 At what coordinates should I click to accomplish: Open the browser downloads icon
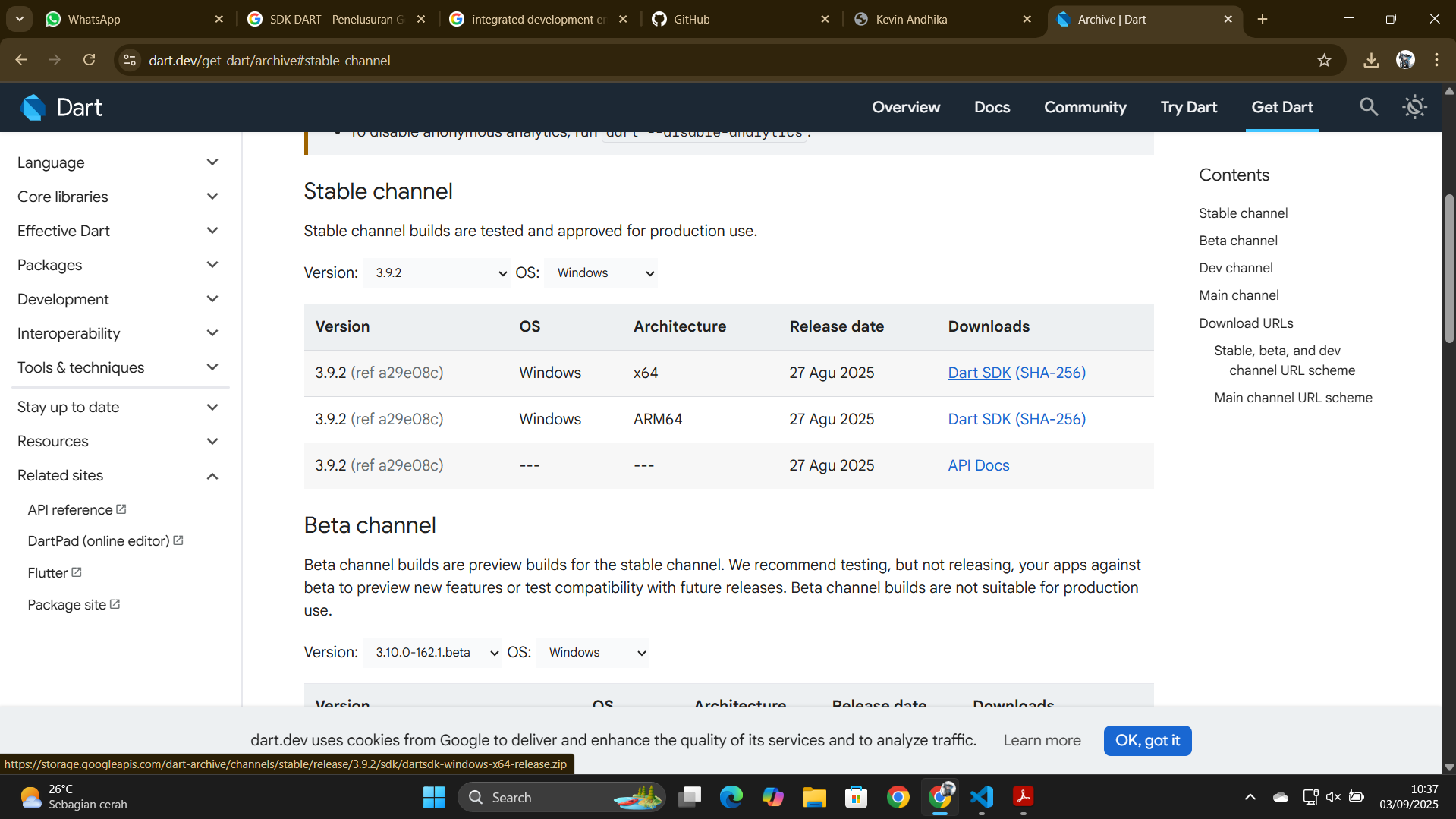click(x=1370, y=61)
